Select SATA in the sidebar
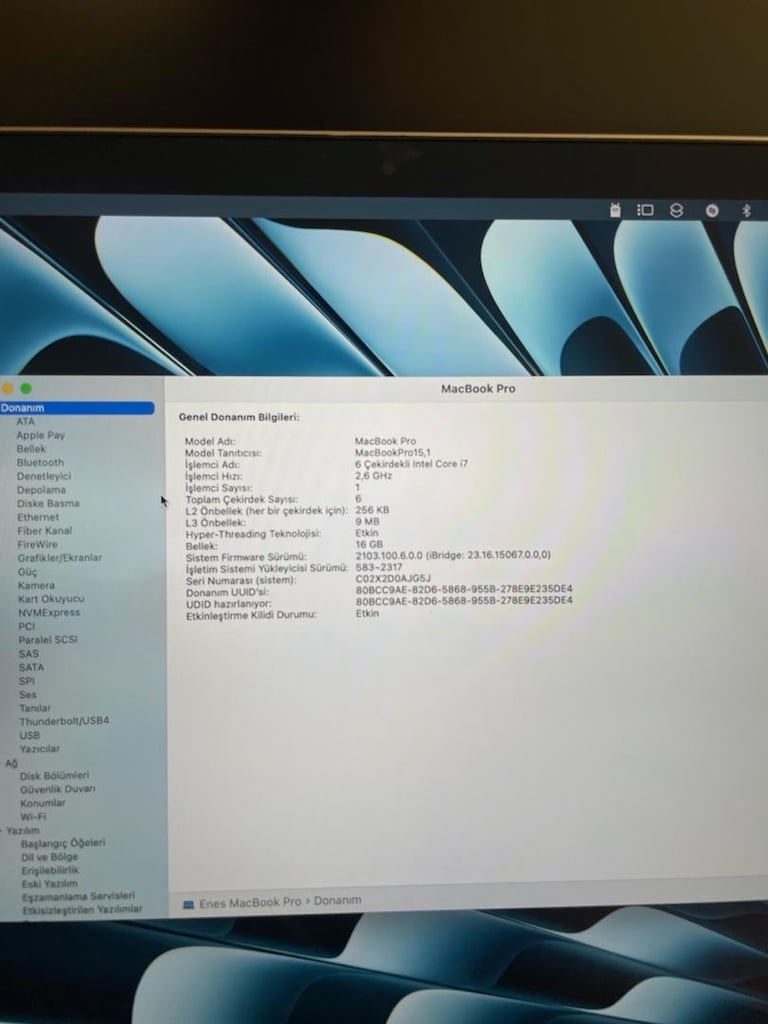The width and height of the screenshot is (768, 1024). (x=31, y=667)
